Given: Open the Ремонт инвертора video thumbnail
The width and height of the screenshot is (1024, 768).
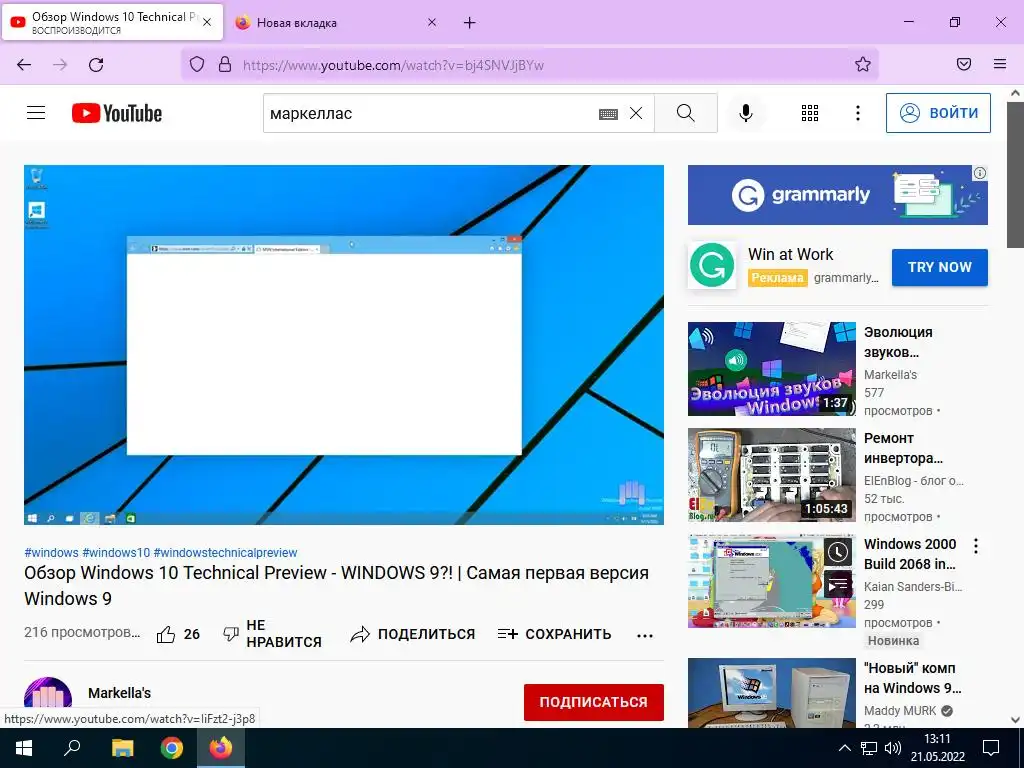Looking at the screenshot, I should pos(772,475).
